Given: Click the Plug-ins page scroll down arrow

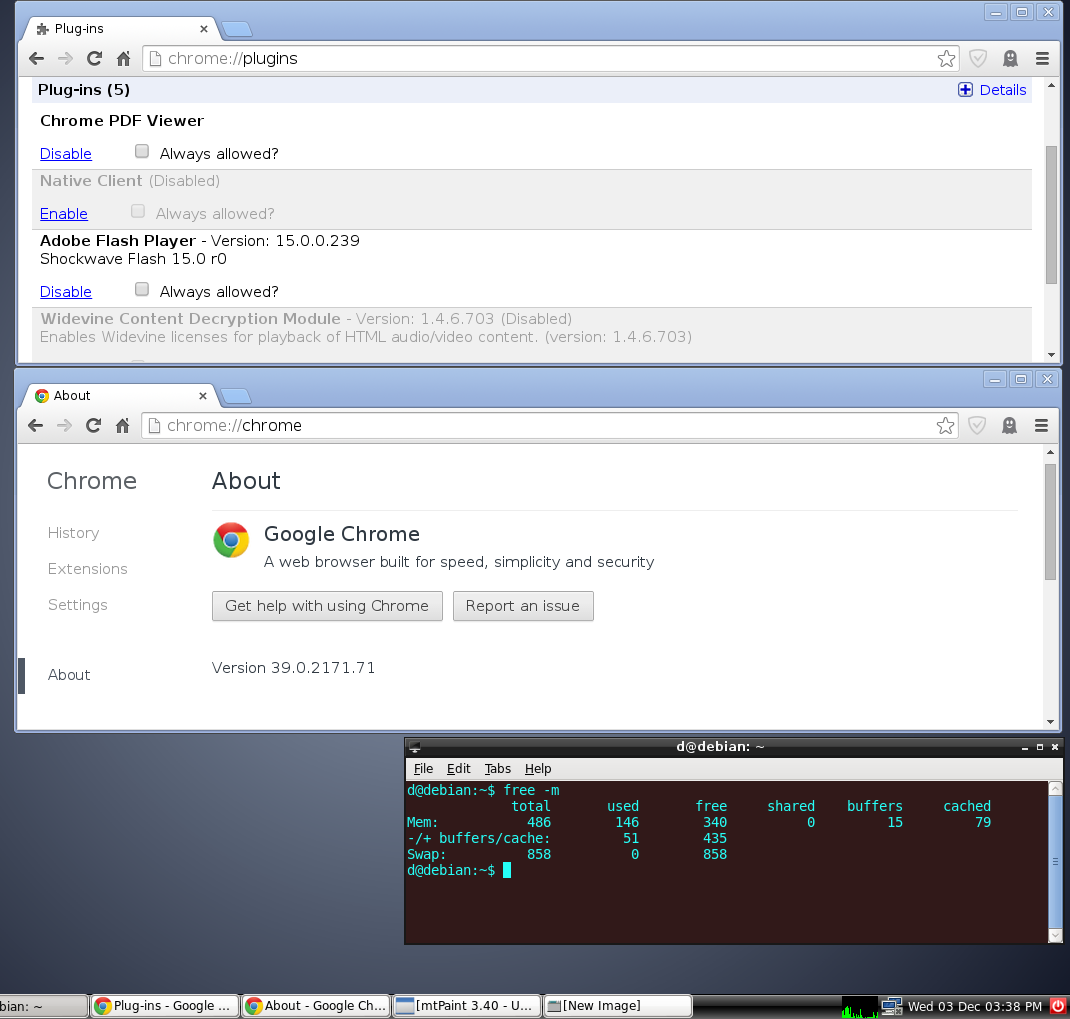Looking at the screenshot, I should [x=1051, y=355].
